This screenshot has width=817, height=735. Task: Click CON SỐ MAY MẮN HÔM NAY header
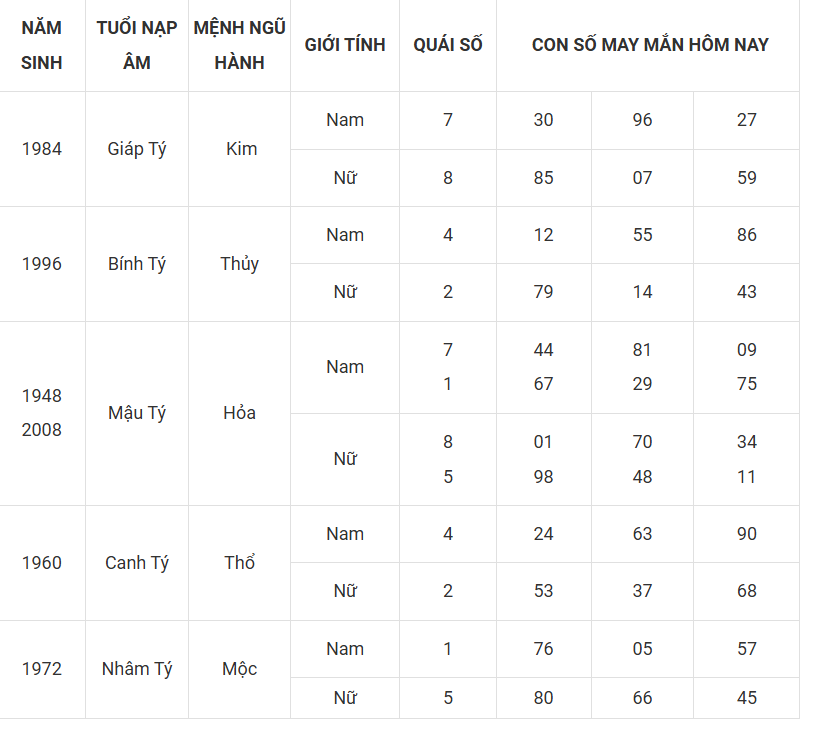click(x=648, y=45)
